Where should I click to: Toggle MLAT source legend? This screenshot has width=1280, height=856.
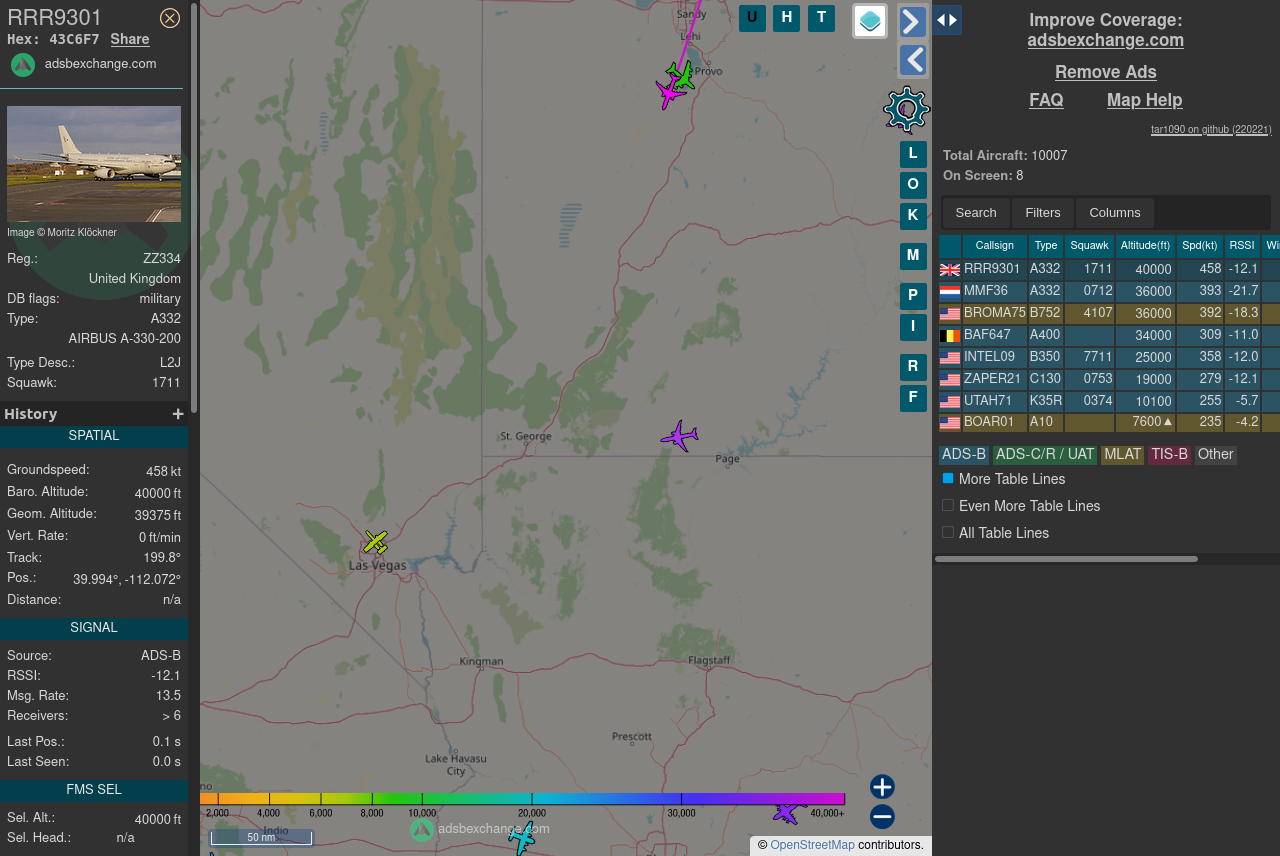1122,455
